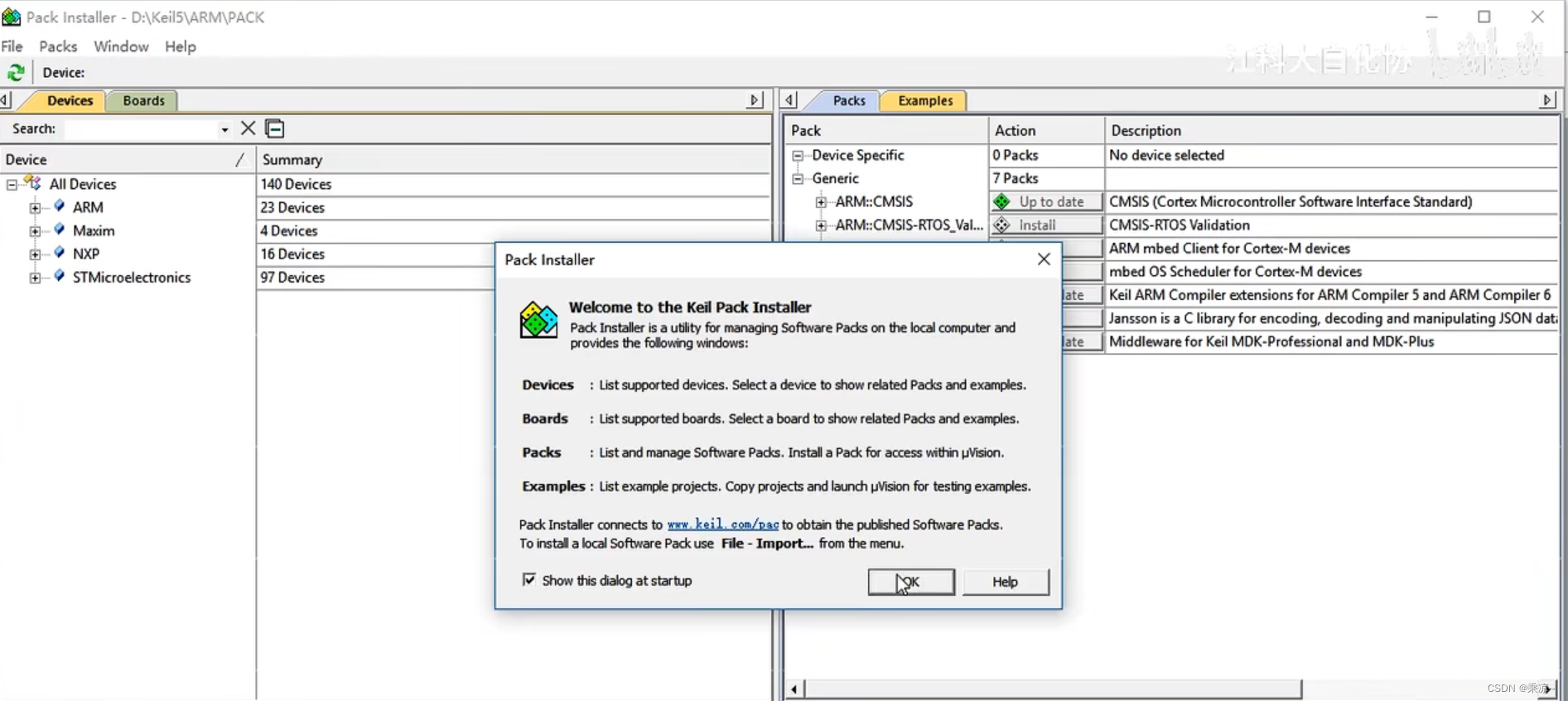Click the STMicroelectronics vendor diamond icon
The height and width of the screenshot is (701, 1568).
60,276
